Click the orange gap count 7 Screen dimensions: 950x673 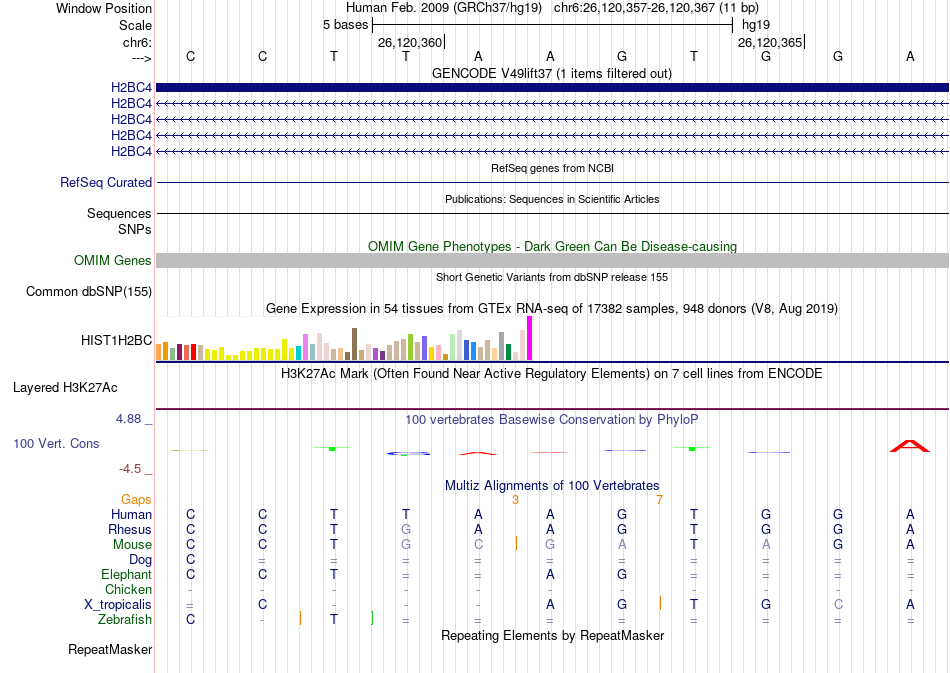[x=659, y=500]
